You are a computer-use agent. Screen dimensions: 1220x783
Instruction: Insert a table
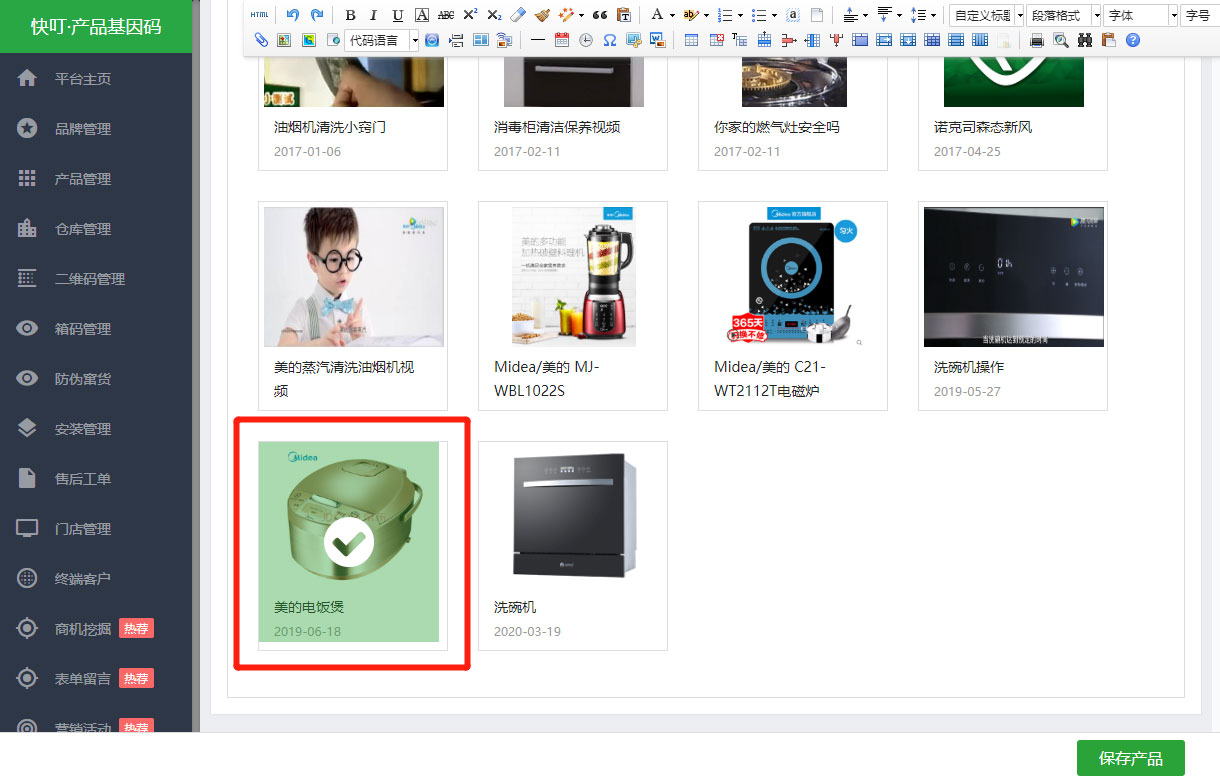click(x=692, y=40)
